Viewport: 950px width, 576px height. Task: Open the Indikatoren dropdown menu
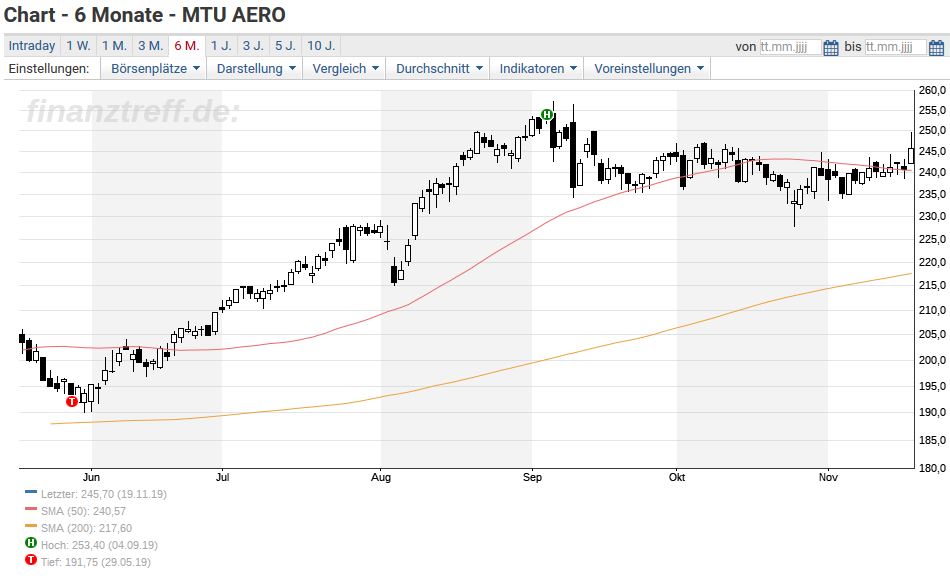[x=537, y=68]
